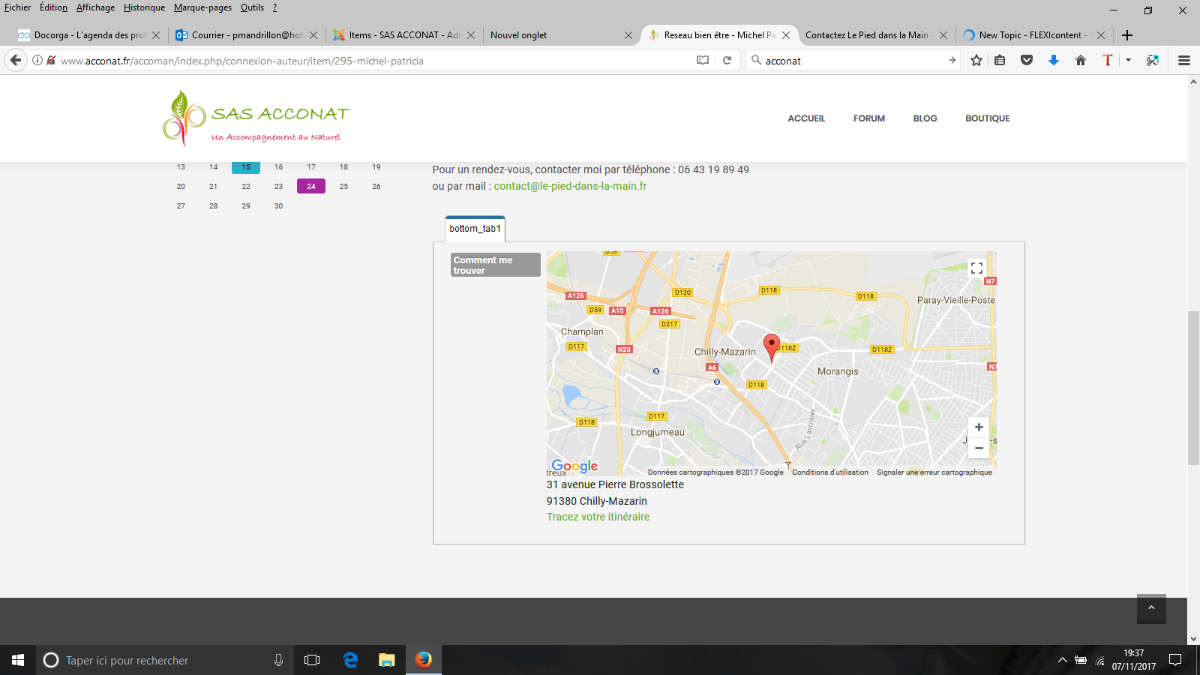Viewport: 1200px width, 675px height.
Task: Click Conditions d'utilisation on the map
Action: (x=830, y=472)
